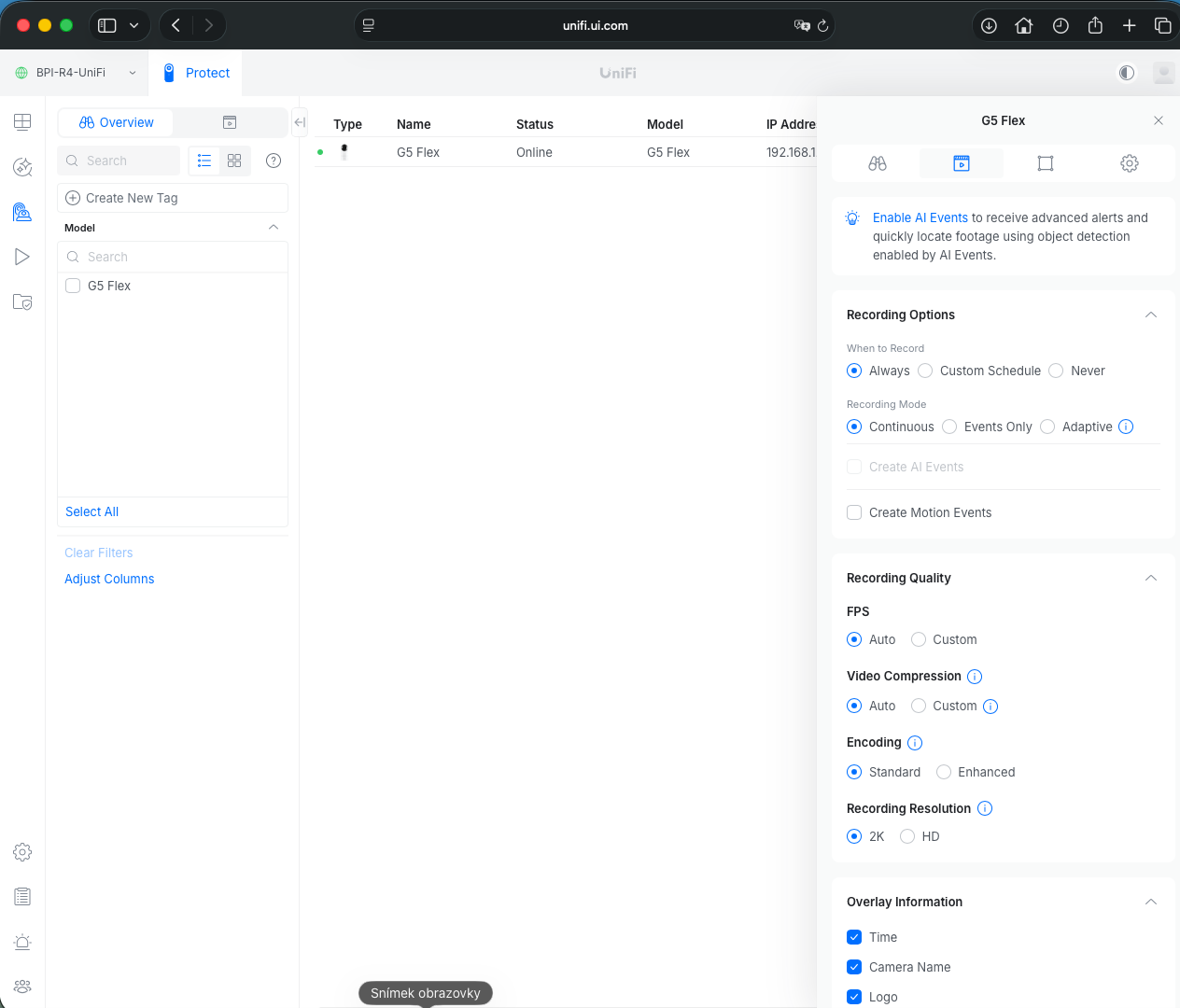Click the Create New Tag field
Viewport: 1180px width, 1008px height.
pyautogui.click(x=173, y=198)
